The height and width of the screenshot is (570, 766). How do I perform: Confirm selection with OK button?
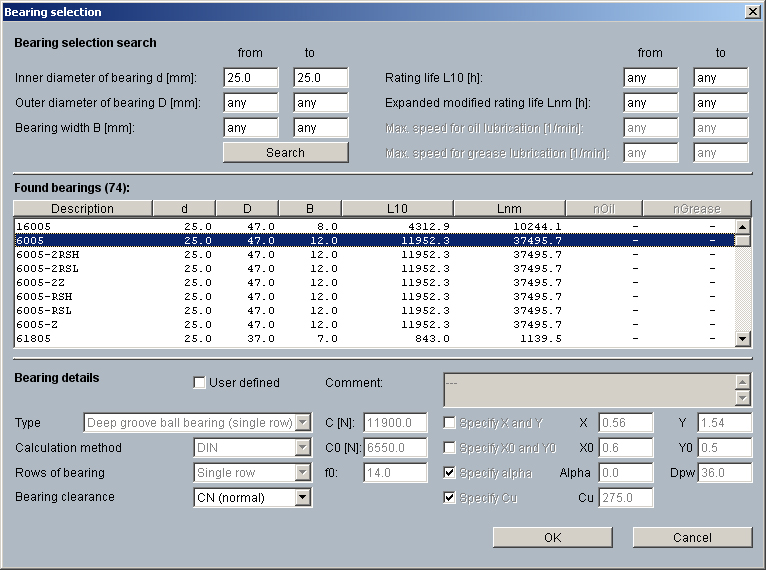(552, 538)
